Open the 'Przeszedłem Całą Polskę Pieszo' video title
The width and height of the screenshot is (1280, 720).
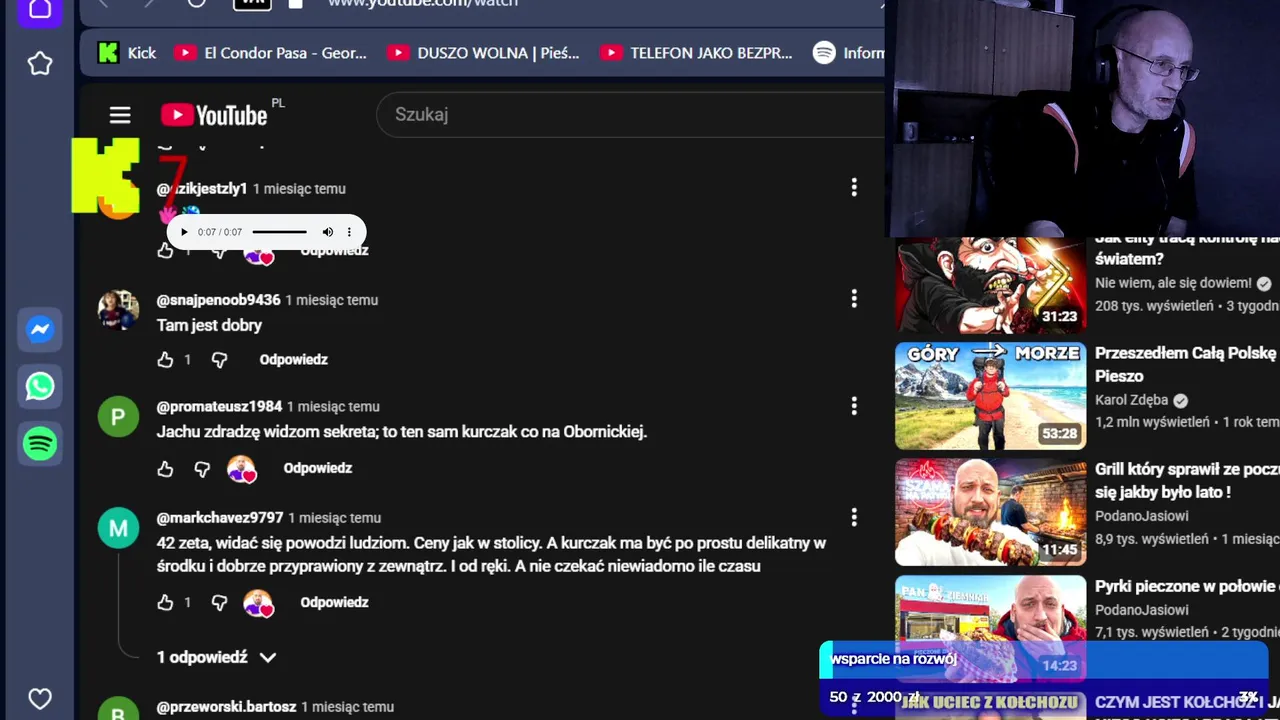(x=1187, y=365)
